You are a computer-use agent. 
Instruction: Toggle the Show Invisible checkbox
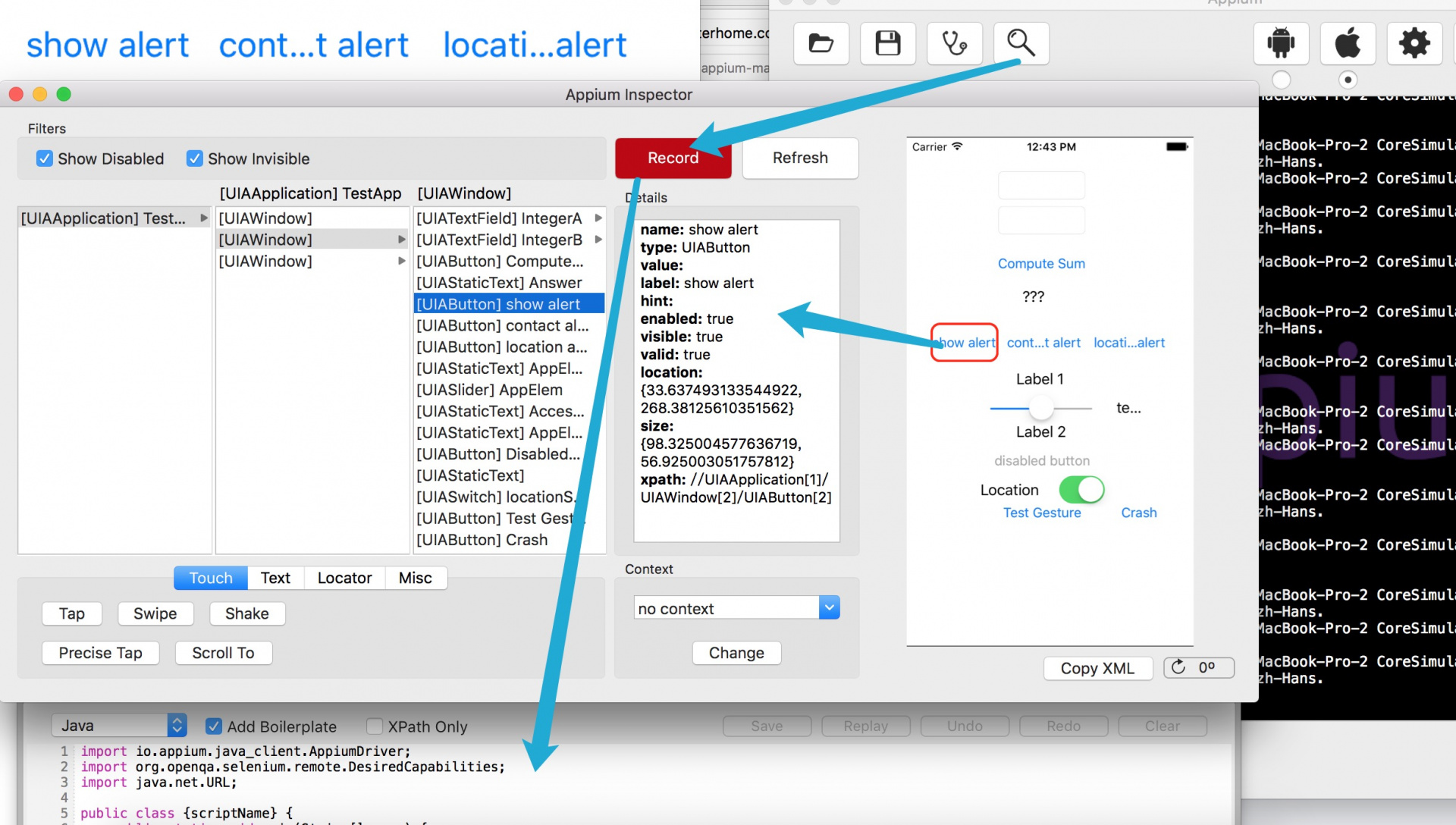pyautogui.click(x=195, y=158)
